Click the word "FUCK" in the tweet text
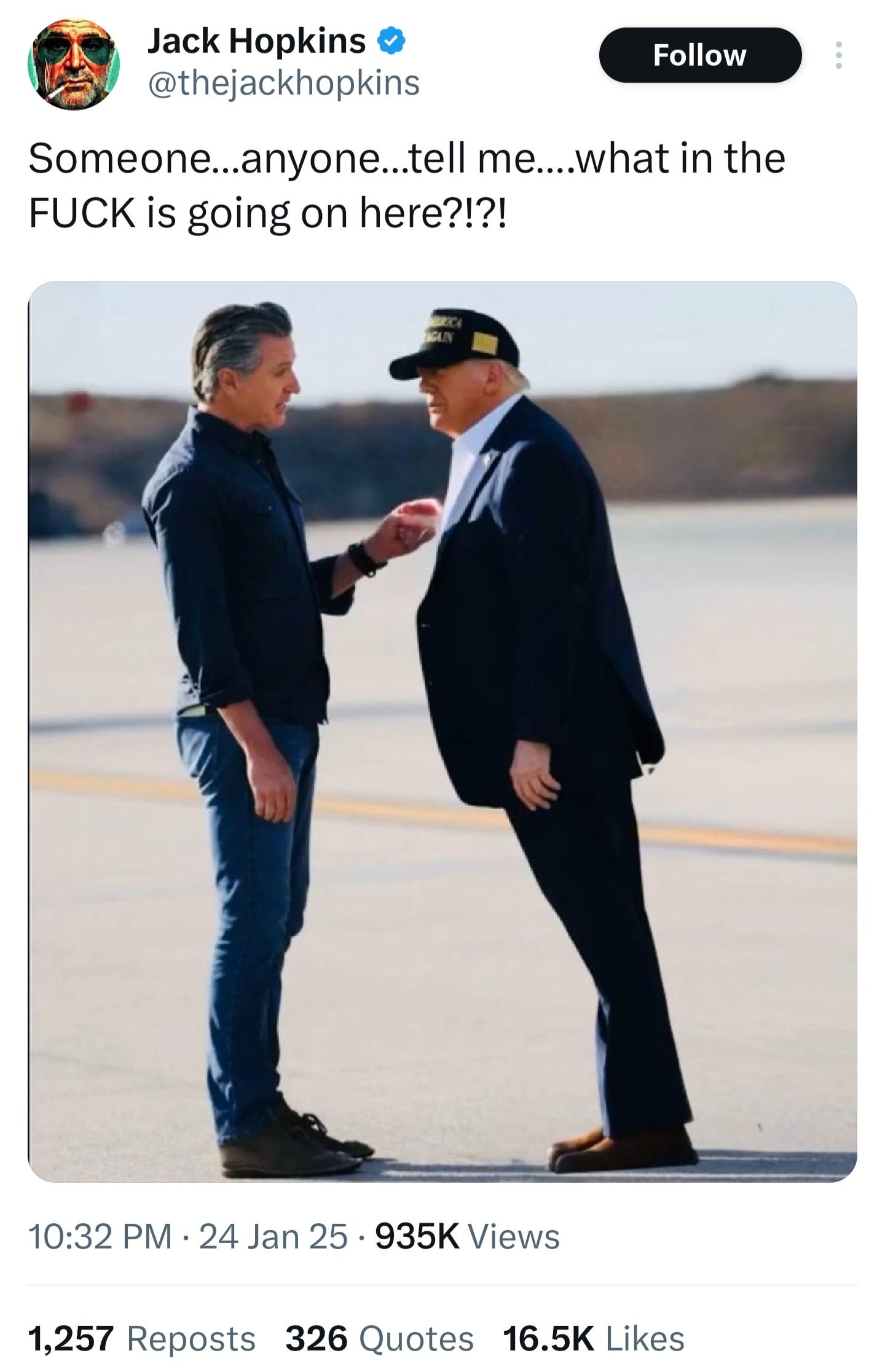The height and width of the screenshot is (1372, 885). click(82, 213)
